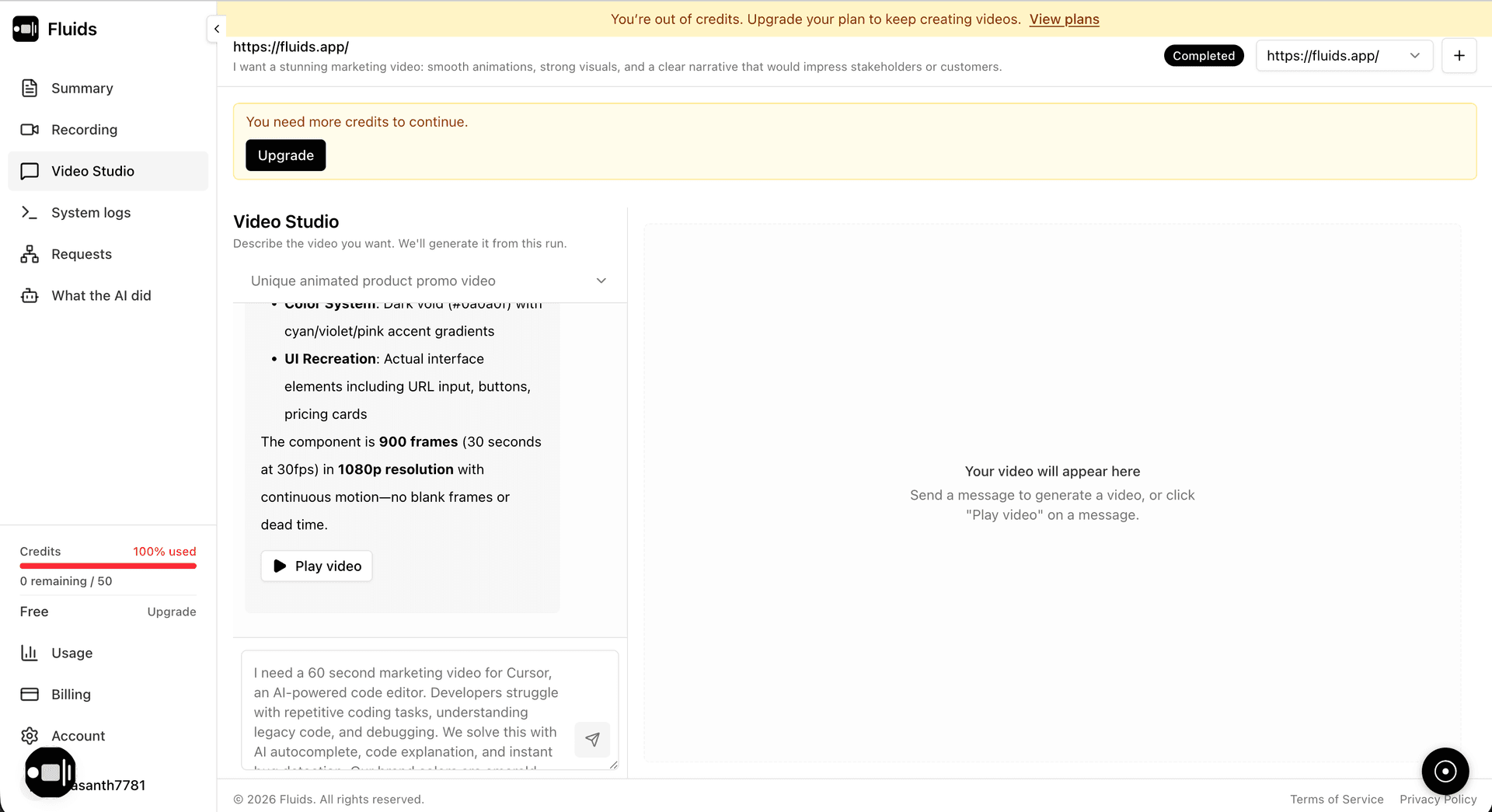Click the Recording camera icon

30,130
